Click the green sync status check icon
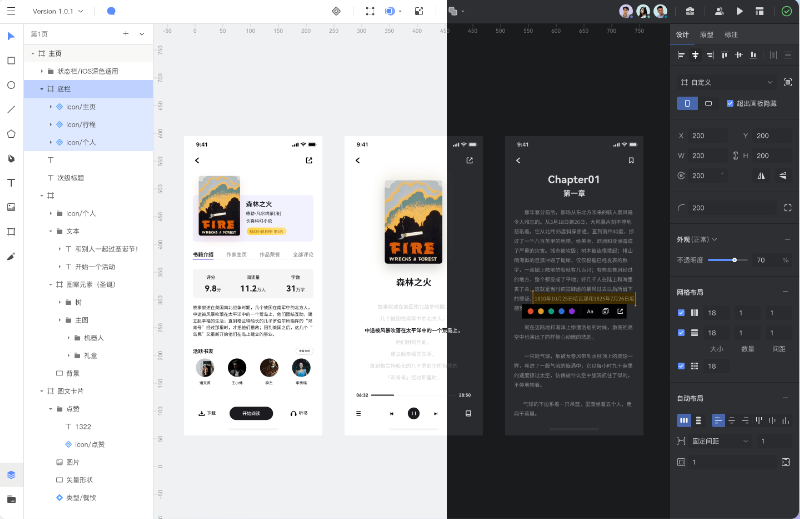Screen dimensions: 800x519 (787, 11)
